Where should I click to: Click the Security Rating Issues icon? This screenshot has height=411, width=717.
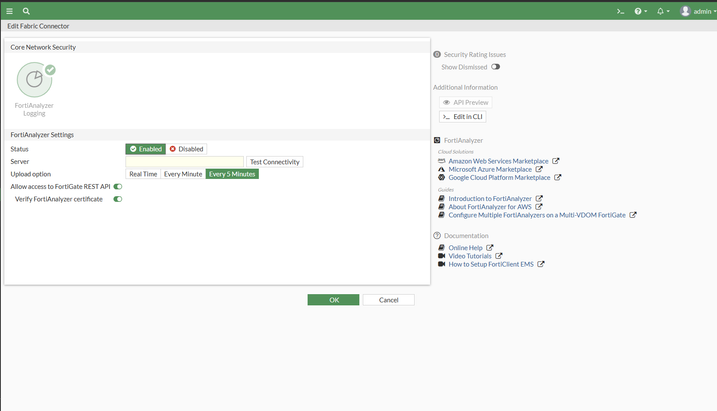[x=437, y=54]
